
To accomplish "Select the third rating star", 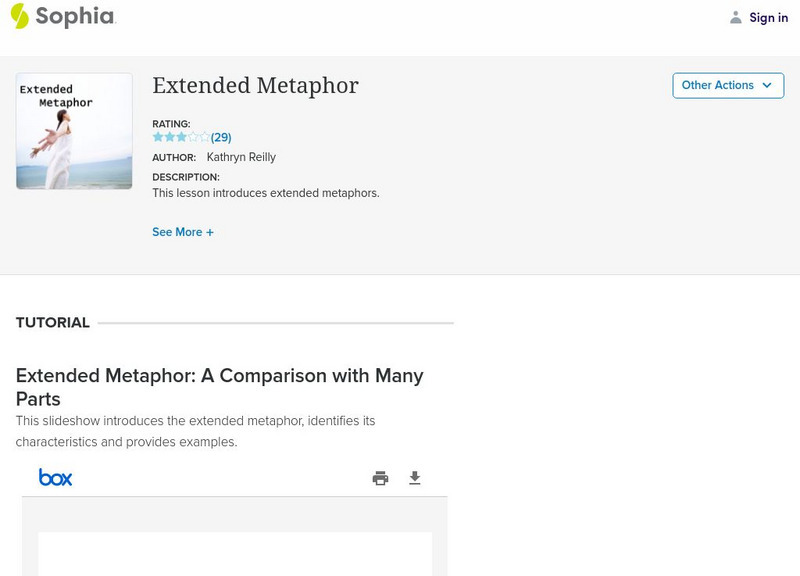I will point(181,137).
